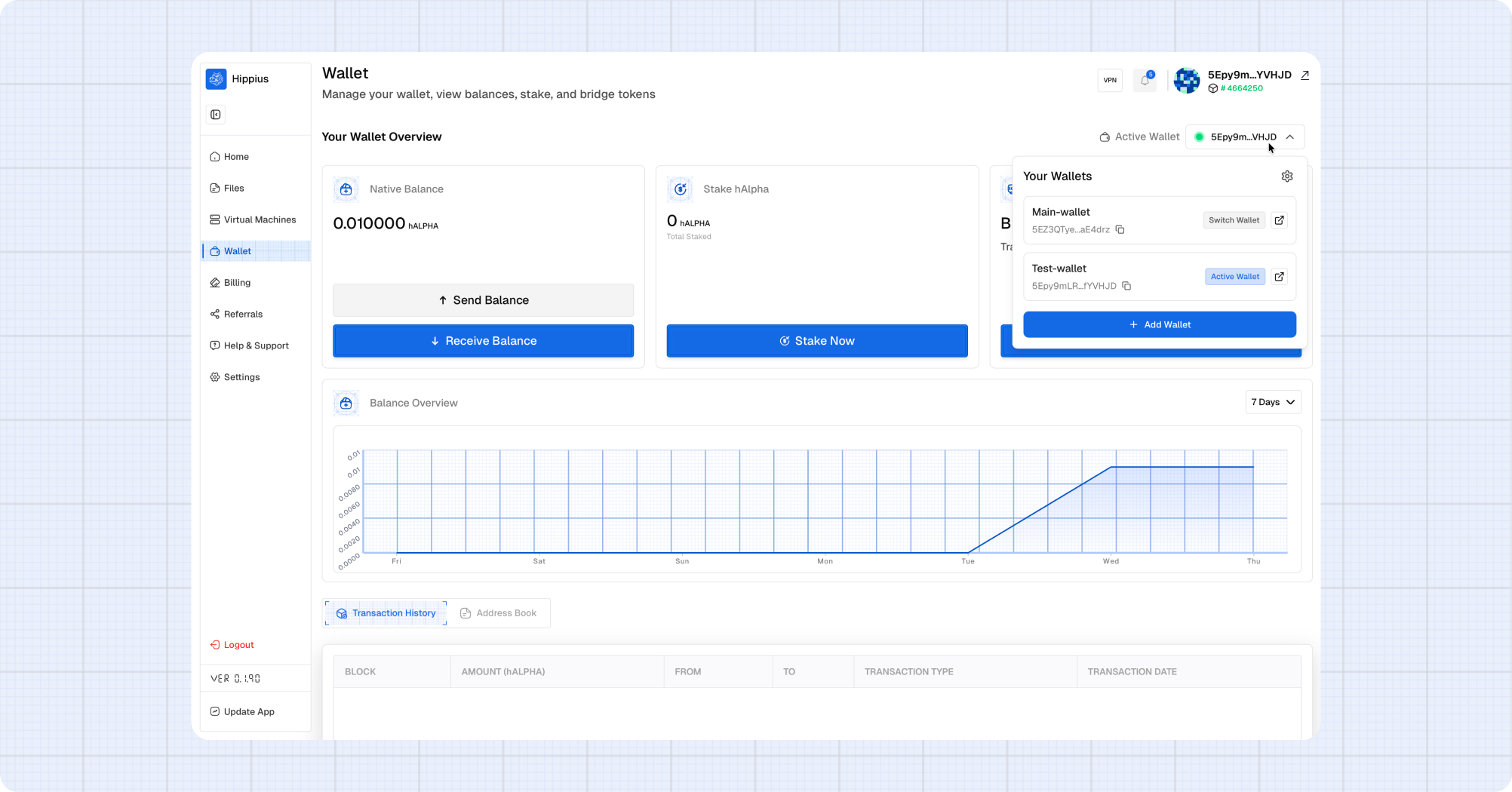Copy the Test-wallet address

(x=1126, y=286)
